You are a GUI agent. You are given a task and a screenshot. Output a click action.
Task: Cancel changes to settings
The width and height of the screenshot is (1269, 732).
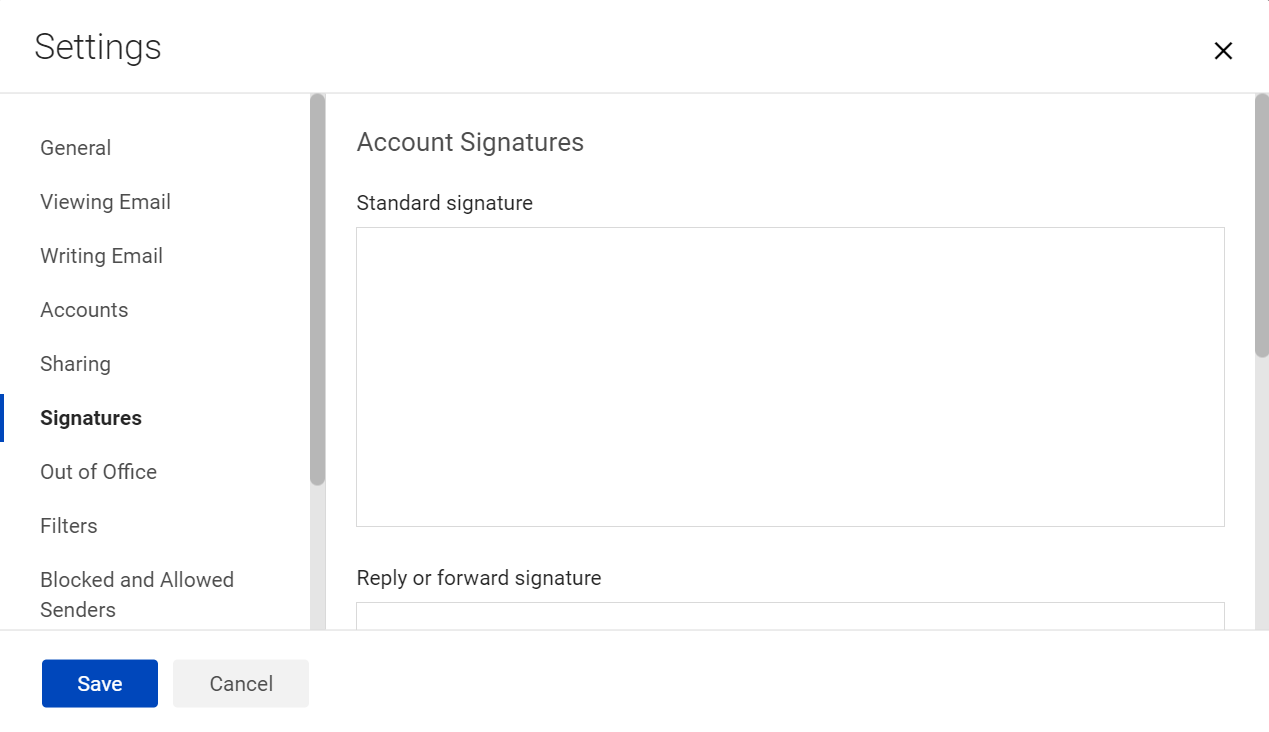coord(240,683)
